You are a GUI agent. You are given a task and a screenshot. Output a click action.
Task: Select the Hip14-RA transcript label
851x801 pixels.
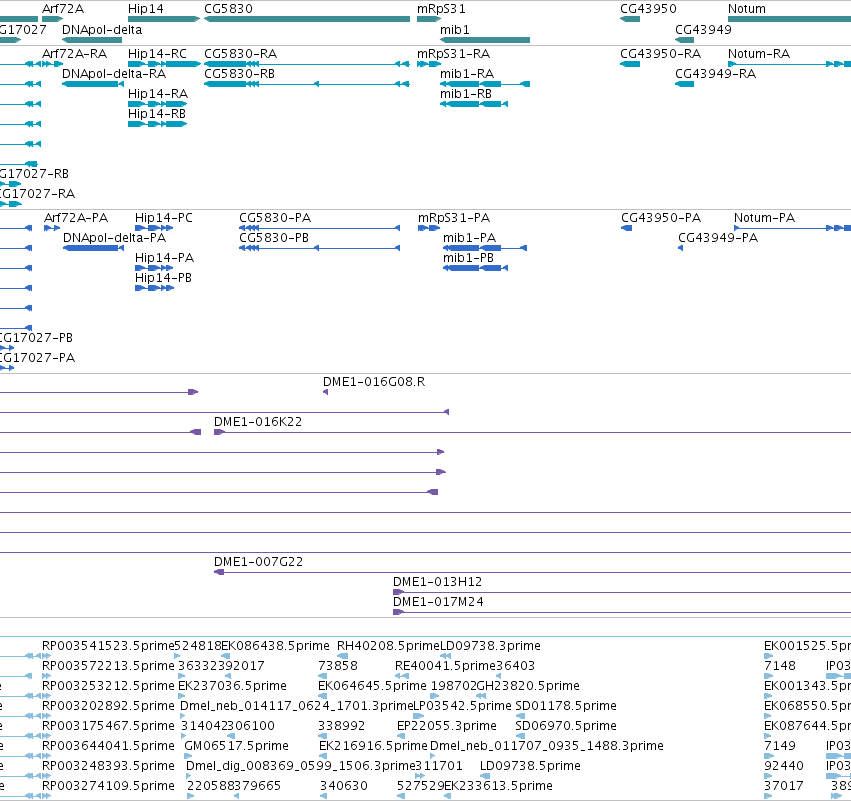click(x=158, y=94)
